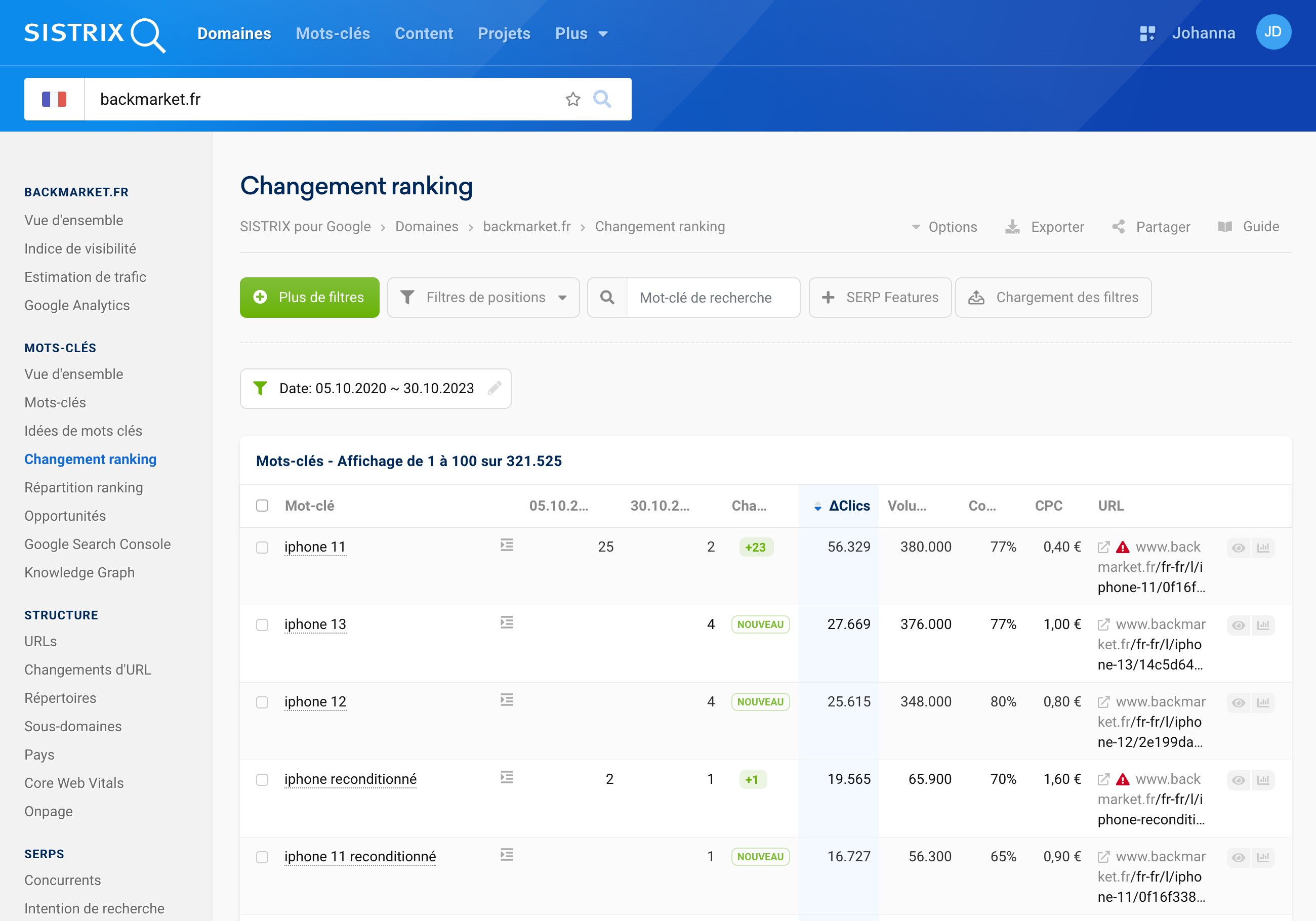Click the SISTRIX logo
The height and width of the screenshot is (921, 1316).
(95, 34)
